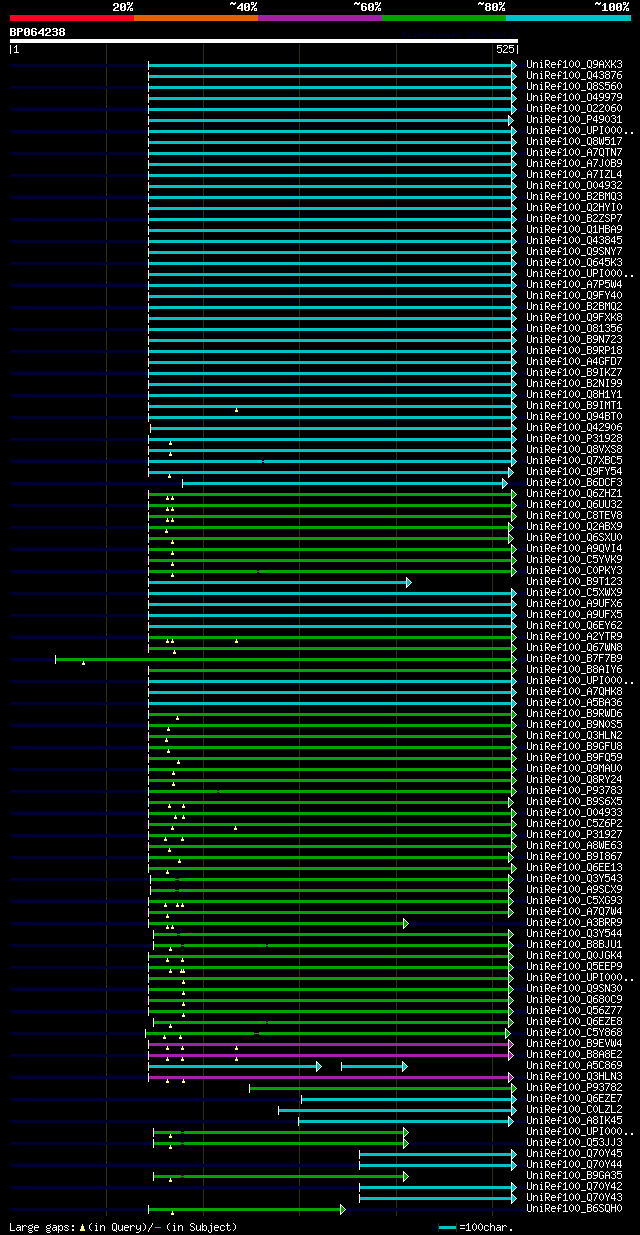Image resolution: width=640 pixels, height=1235 pixels.
Task: Open hit UniRef100_Q9AXK3
Action: pyautogui.click(x=574, y=65)
